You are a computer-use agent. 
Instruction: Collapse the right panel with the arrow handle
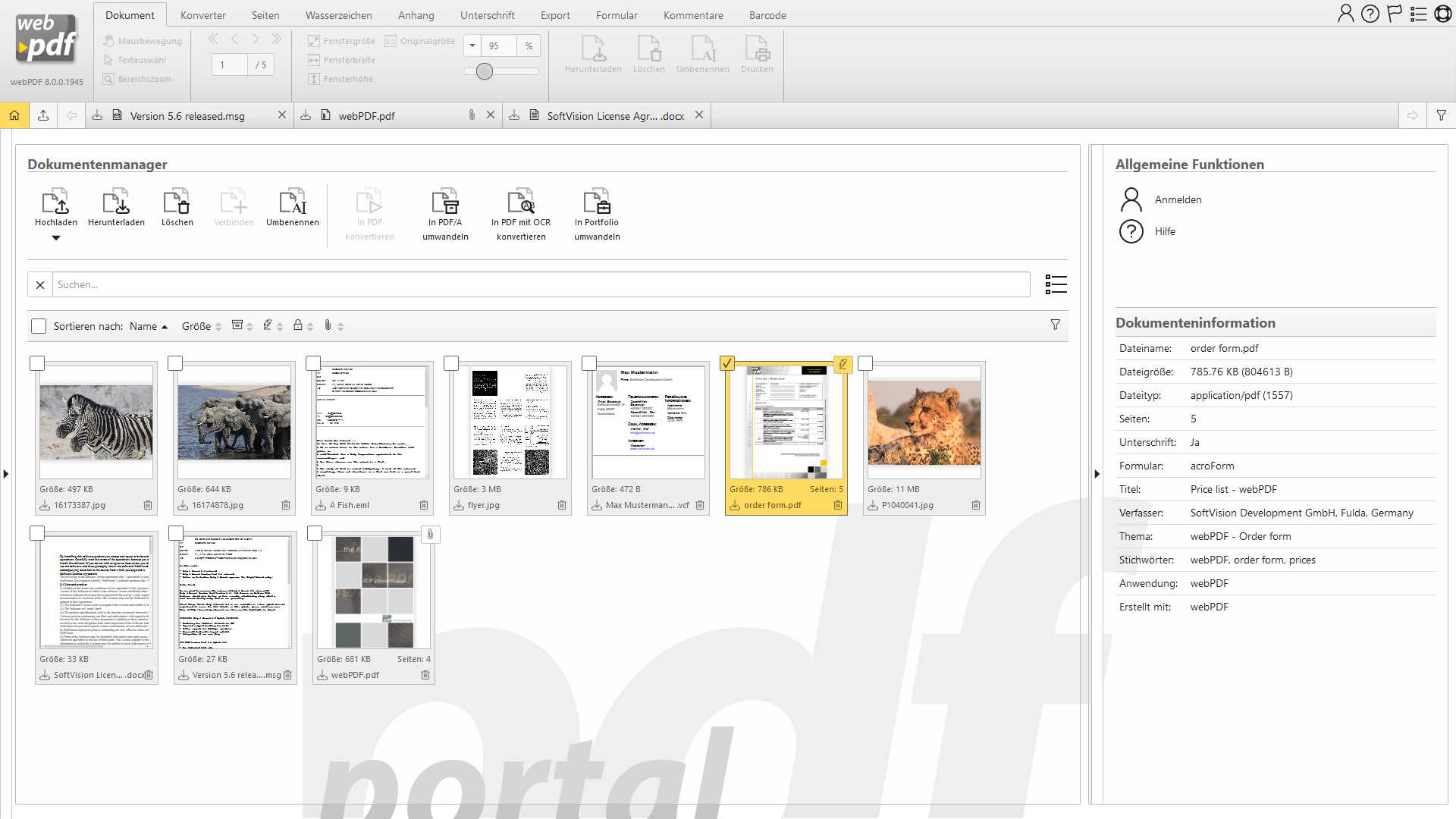click(x=1097, y=474)
